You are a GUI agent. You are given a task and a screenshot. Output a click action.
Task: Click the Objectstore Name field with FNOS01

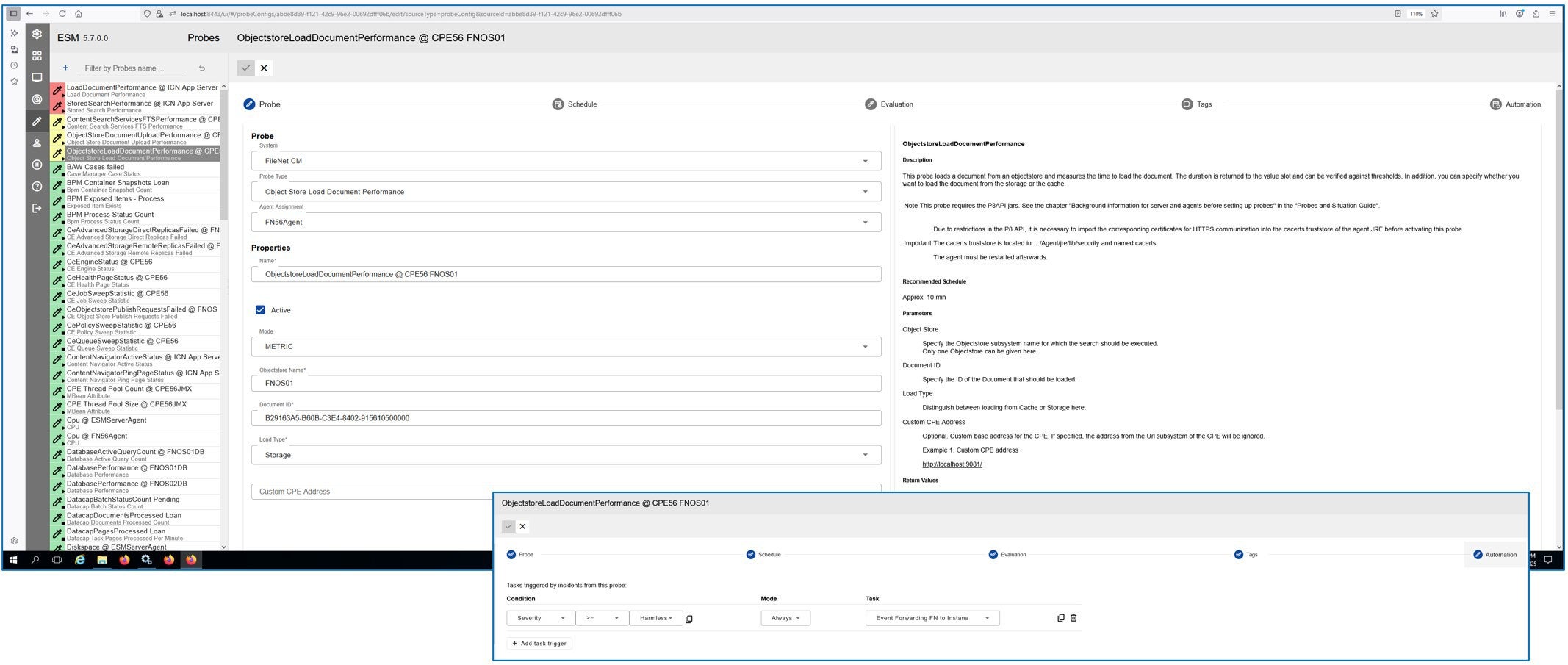(x=566, y=383)
